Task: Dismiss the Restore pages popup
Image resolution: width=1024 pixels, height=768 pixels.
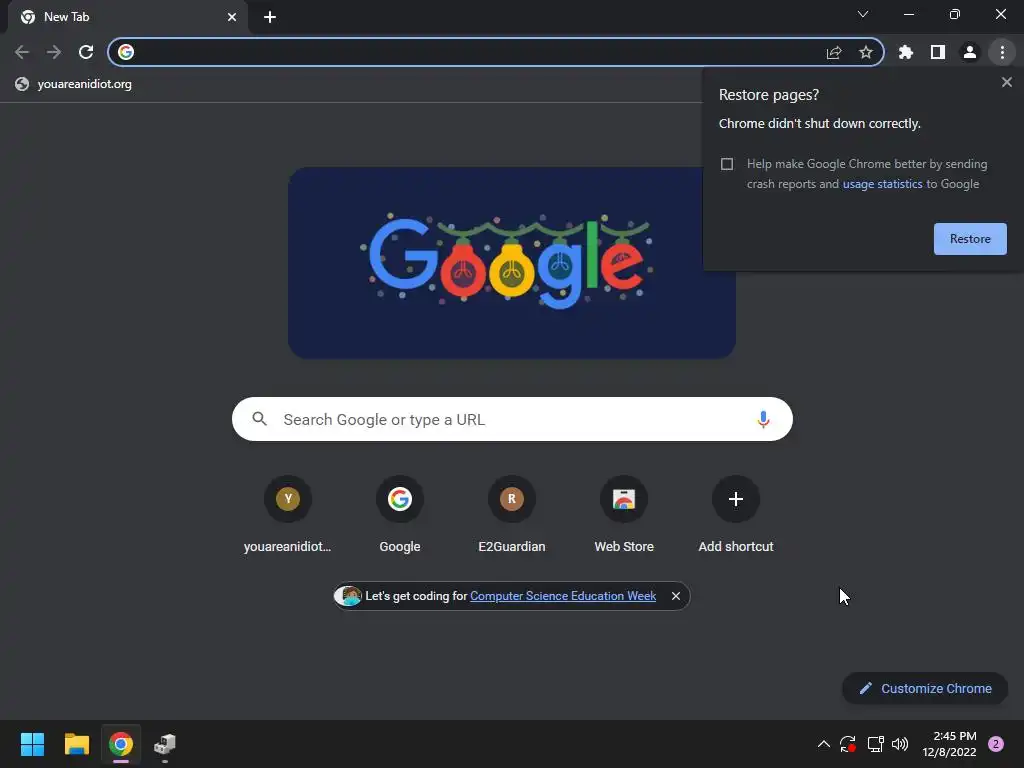Action: (x=1006, y=82)
